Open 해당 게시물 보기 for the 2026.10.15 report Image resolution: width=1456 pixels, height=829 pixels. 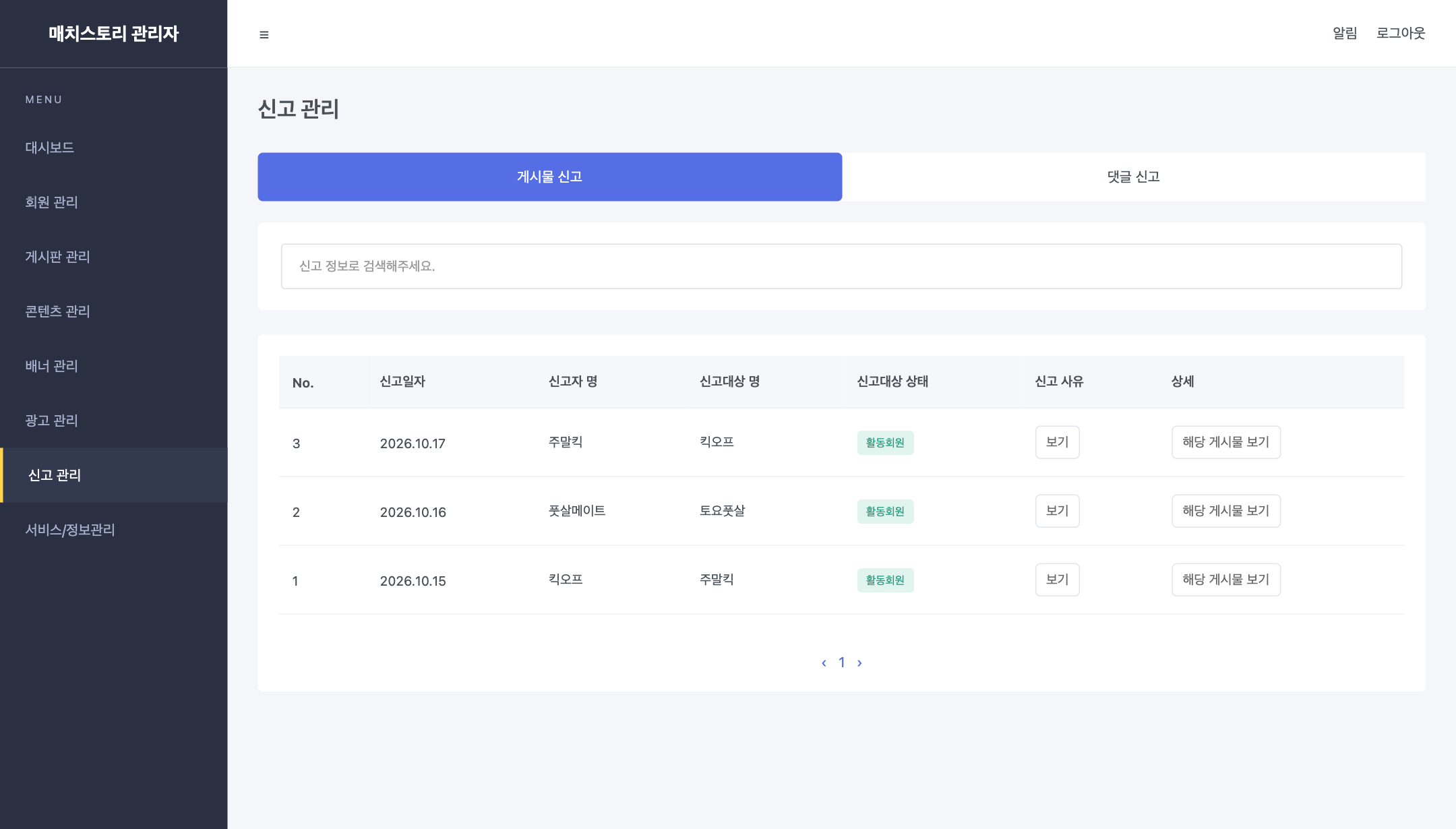point(1226,580)
